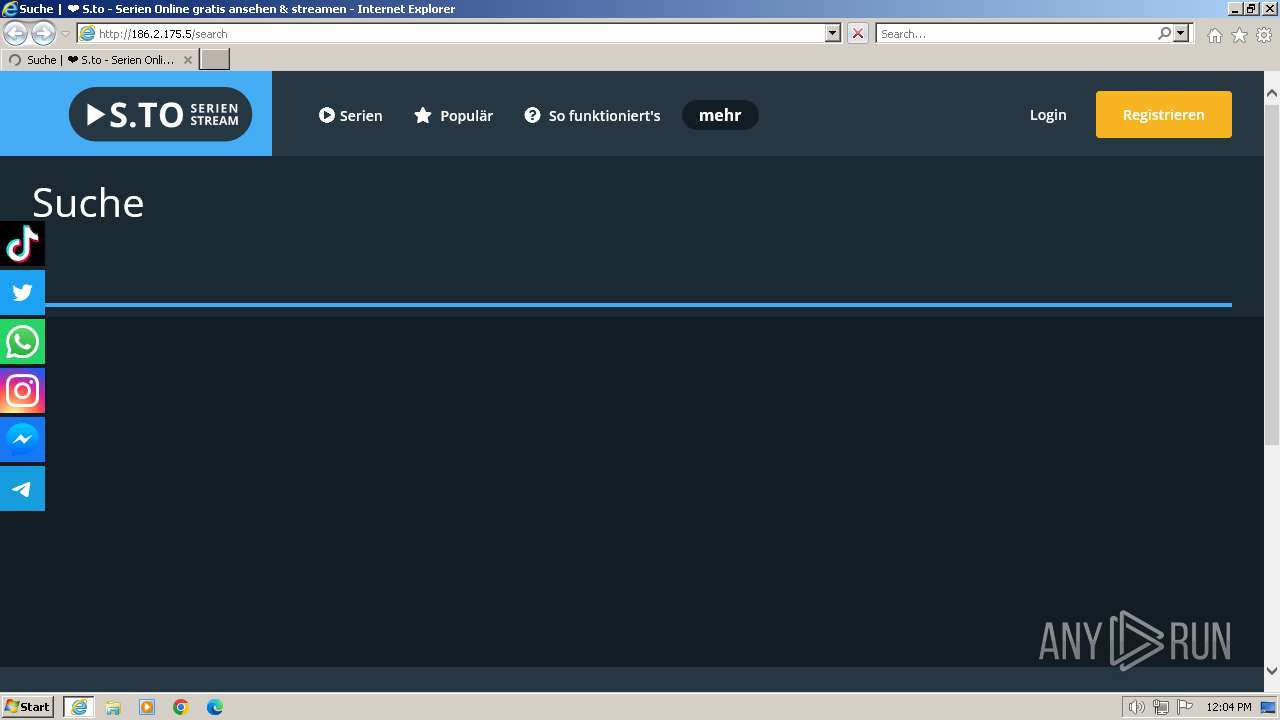The width and height of the screenshot is (1280, 720).
Task: Share via Twitter sidebar icon
Action: [22, 293]
